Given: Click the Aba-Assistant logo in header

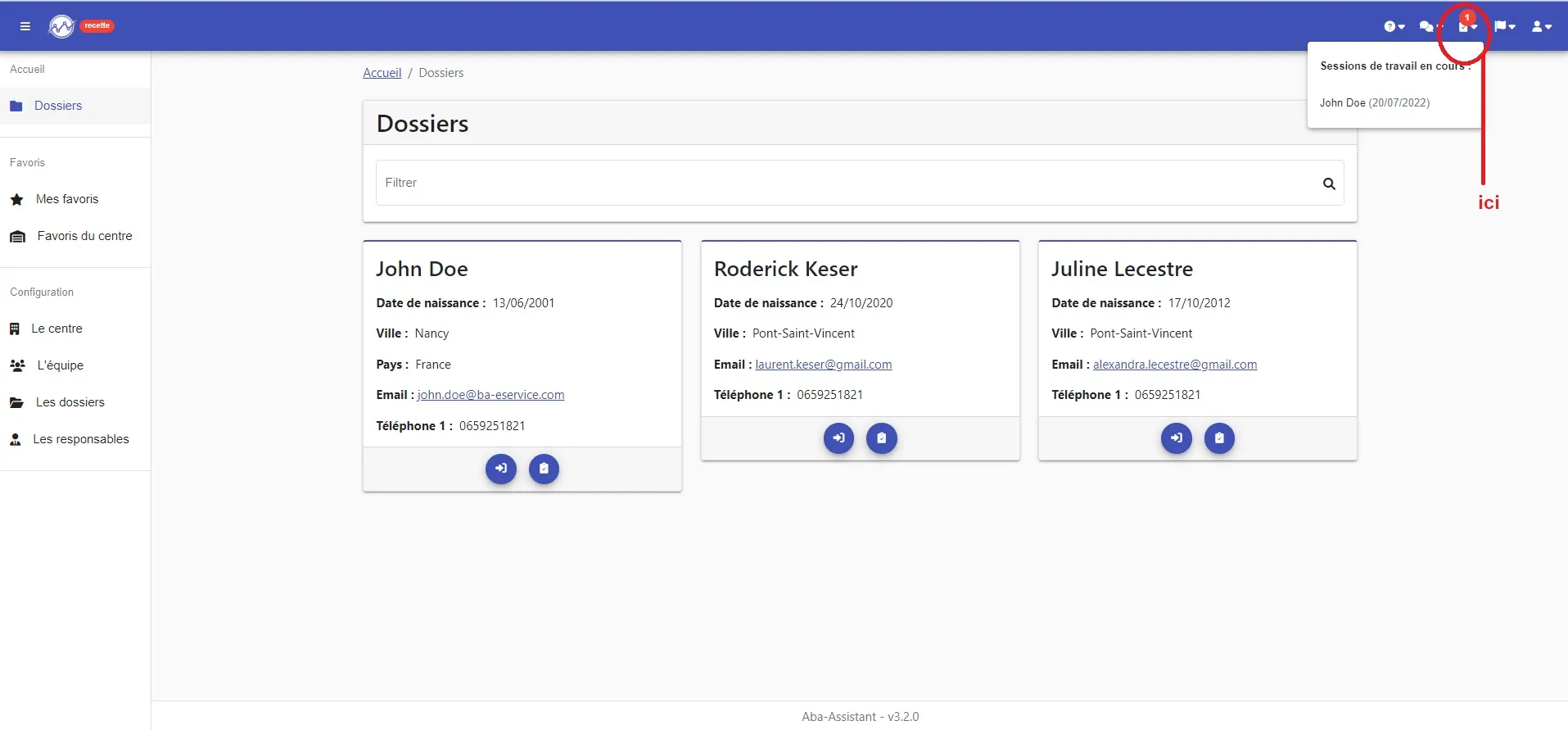Looking at the screenshot, I should [61, 27].
